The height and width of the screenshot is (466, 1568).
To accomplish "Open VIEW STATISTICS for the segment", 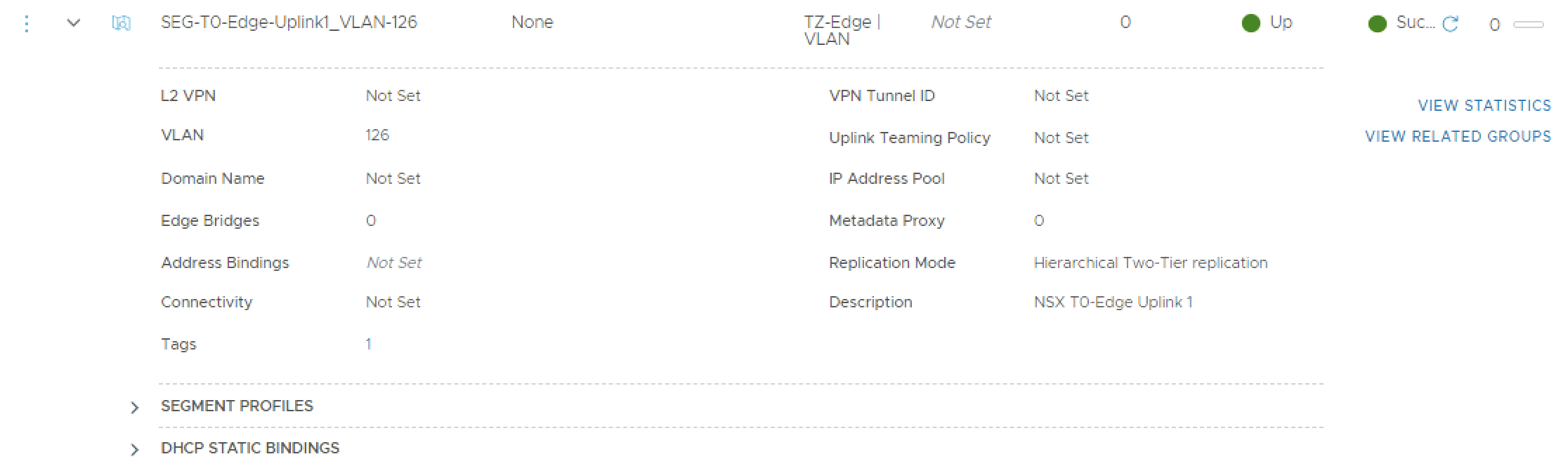I will pos(1484,106).
